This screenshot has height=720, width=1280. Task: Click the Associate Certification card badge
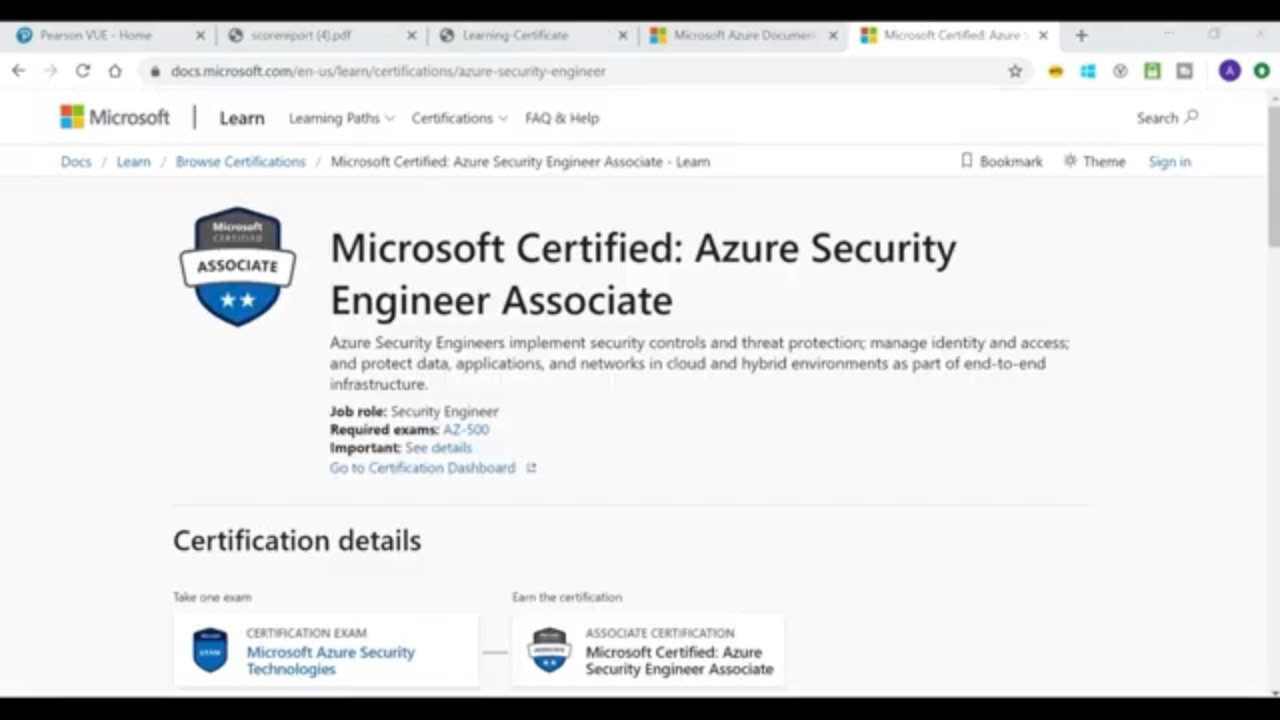click(x=549, y=650)
